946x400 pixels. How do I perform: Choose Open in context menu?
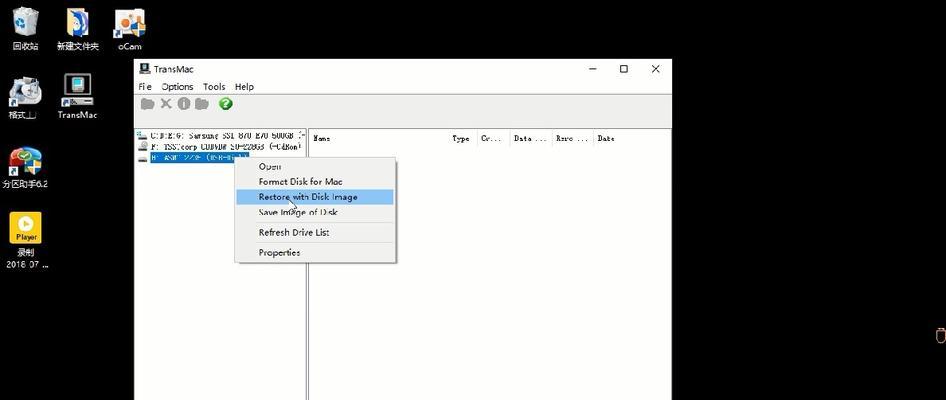pos(315,167)
